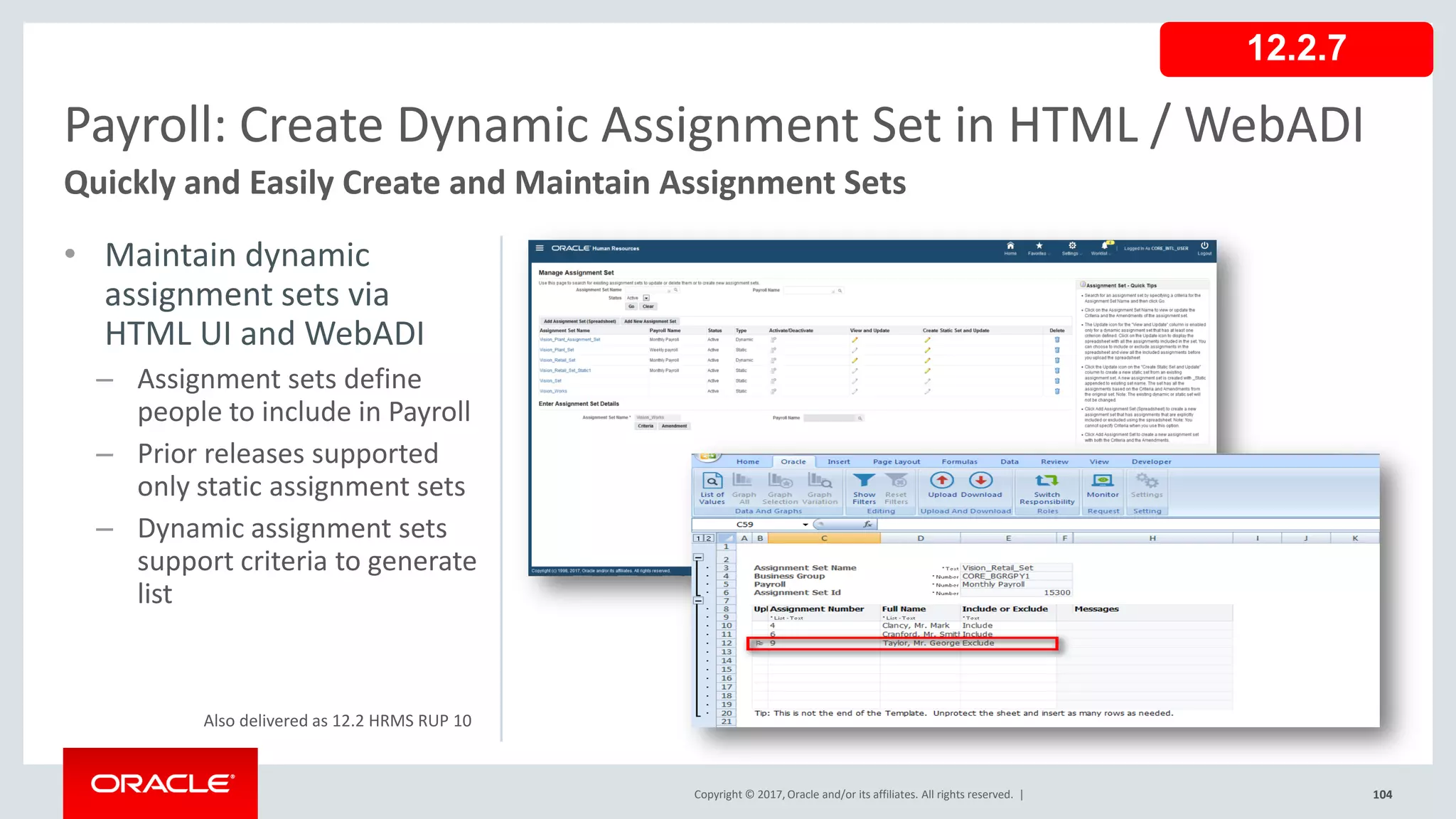Click Activate/Deactivate icon for Vision_Plant_Set
The image size is (1456, 819).
(x=773, y=350)
